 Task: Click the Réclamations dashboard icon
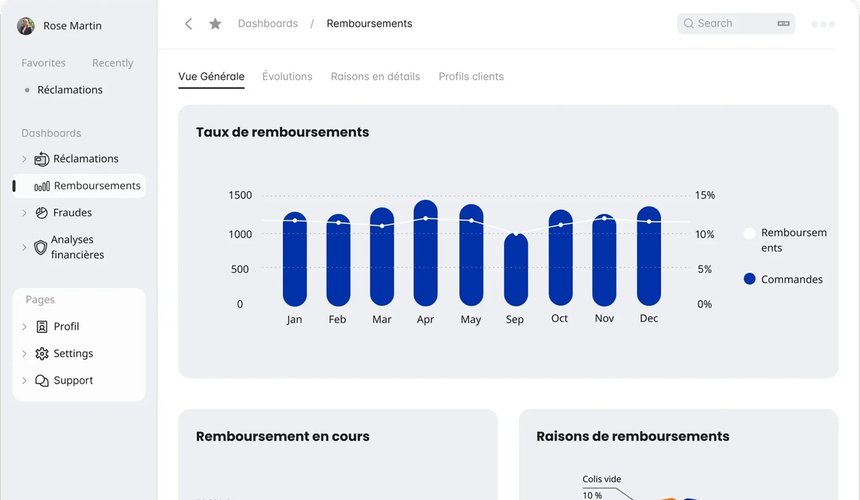[x=41, y=159]
